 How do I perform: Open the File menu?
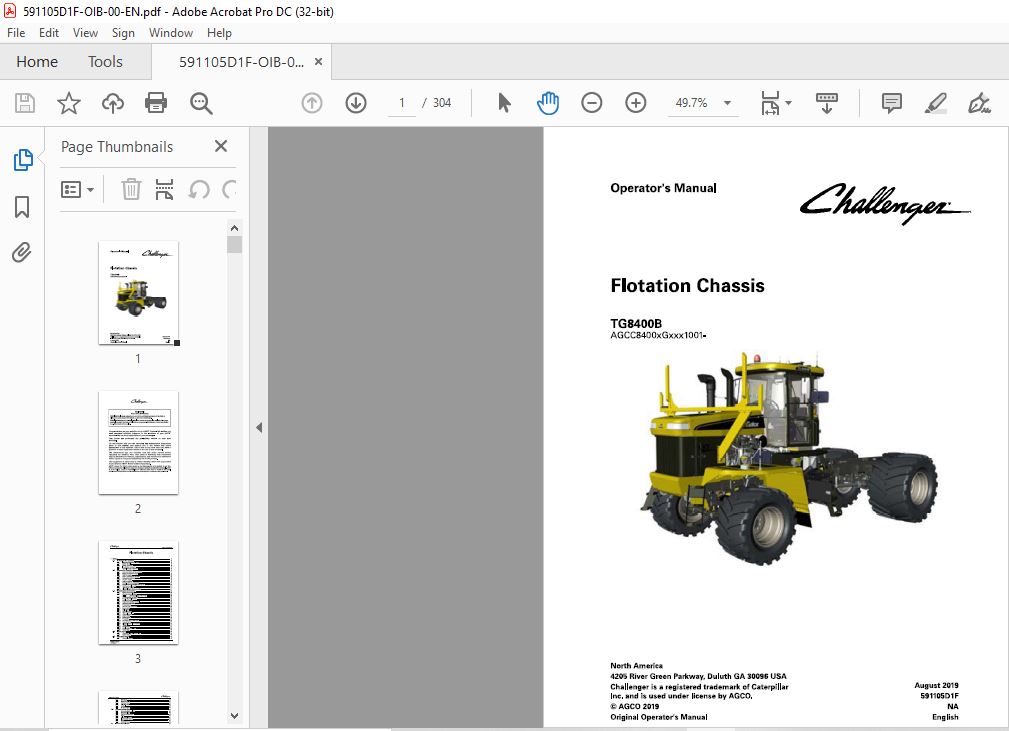[x=16, y=33]
